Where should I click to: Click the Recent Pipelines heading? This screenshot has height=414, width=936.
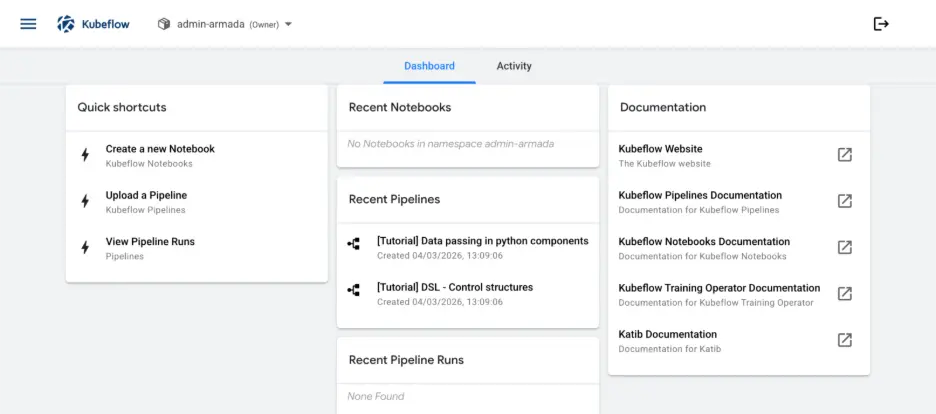[x=394, y=199]
